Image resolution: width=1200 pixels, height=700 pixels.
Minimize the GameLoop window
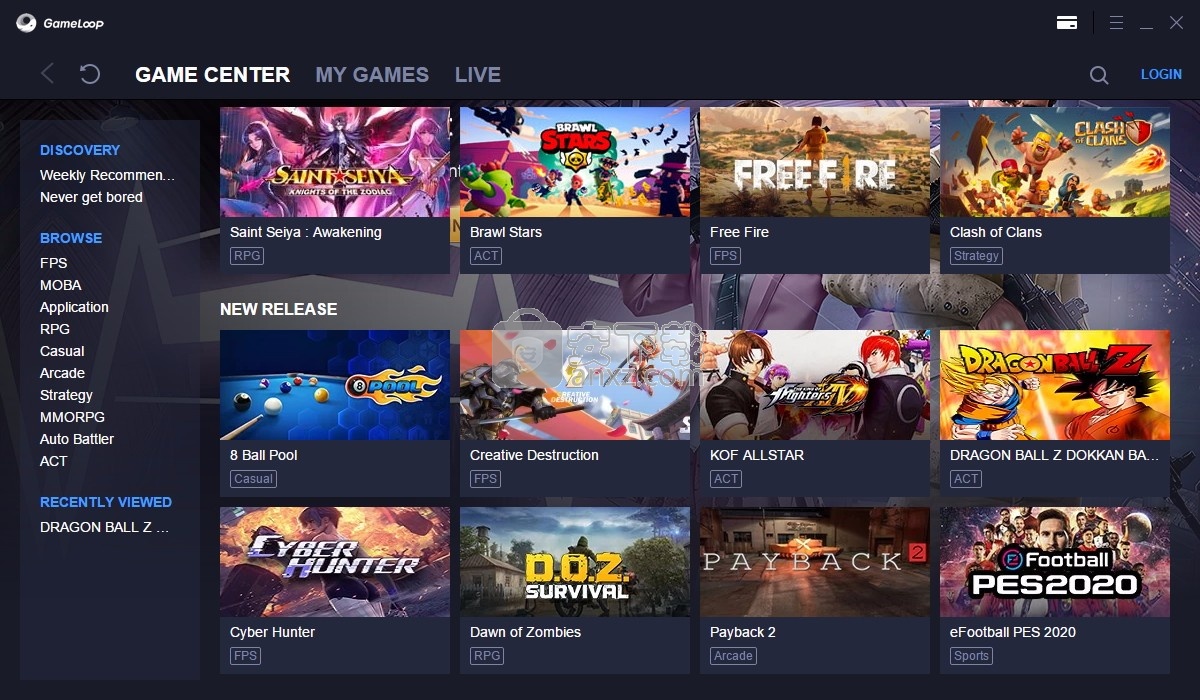(1147, 23)
